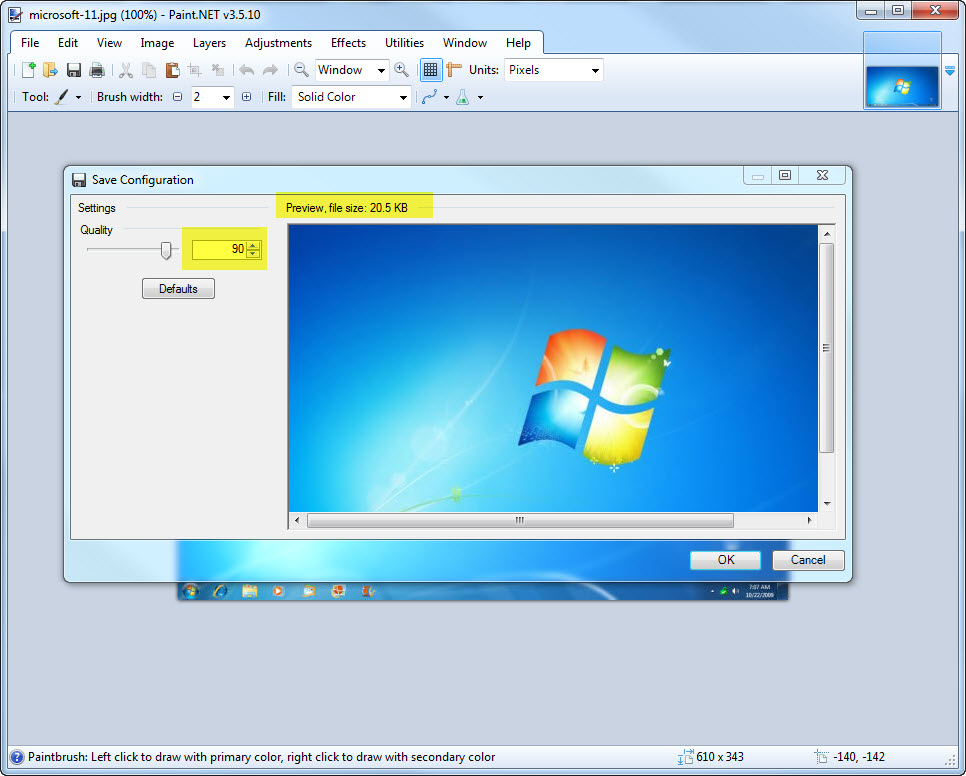Increase brush width with plus icon

point(246,97)
